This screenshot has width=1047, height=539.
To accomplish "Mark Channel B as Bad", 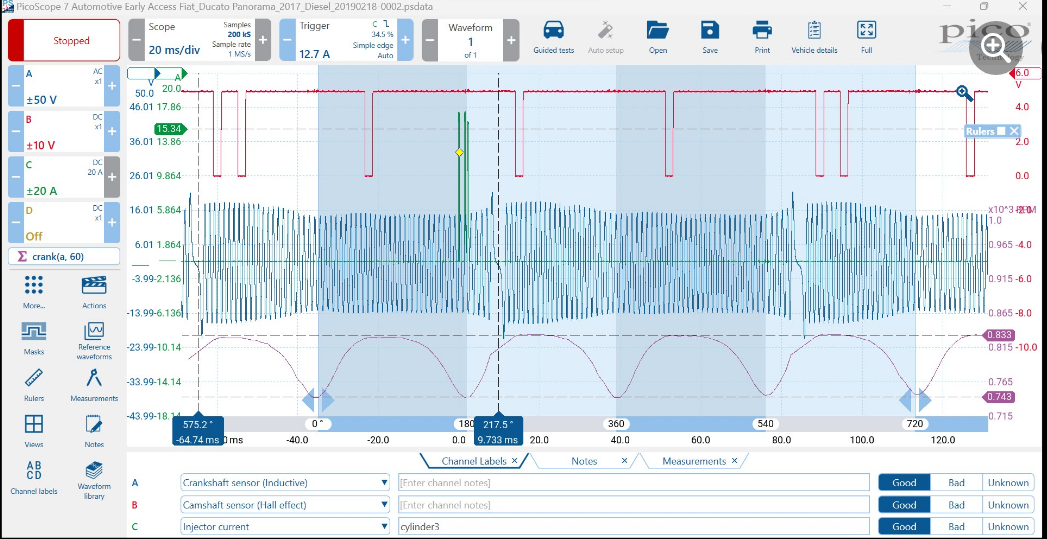I will pos(956,504).
